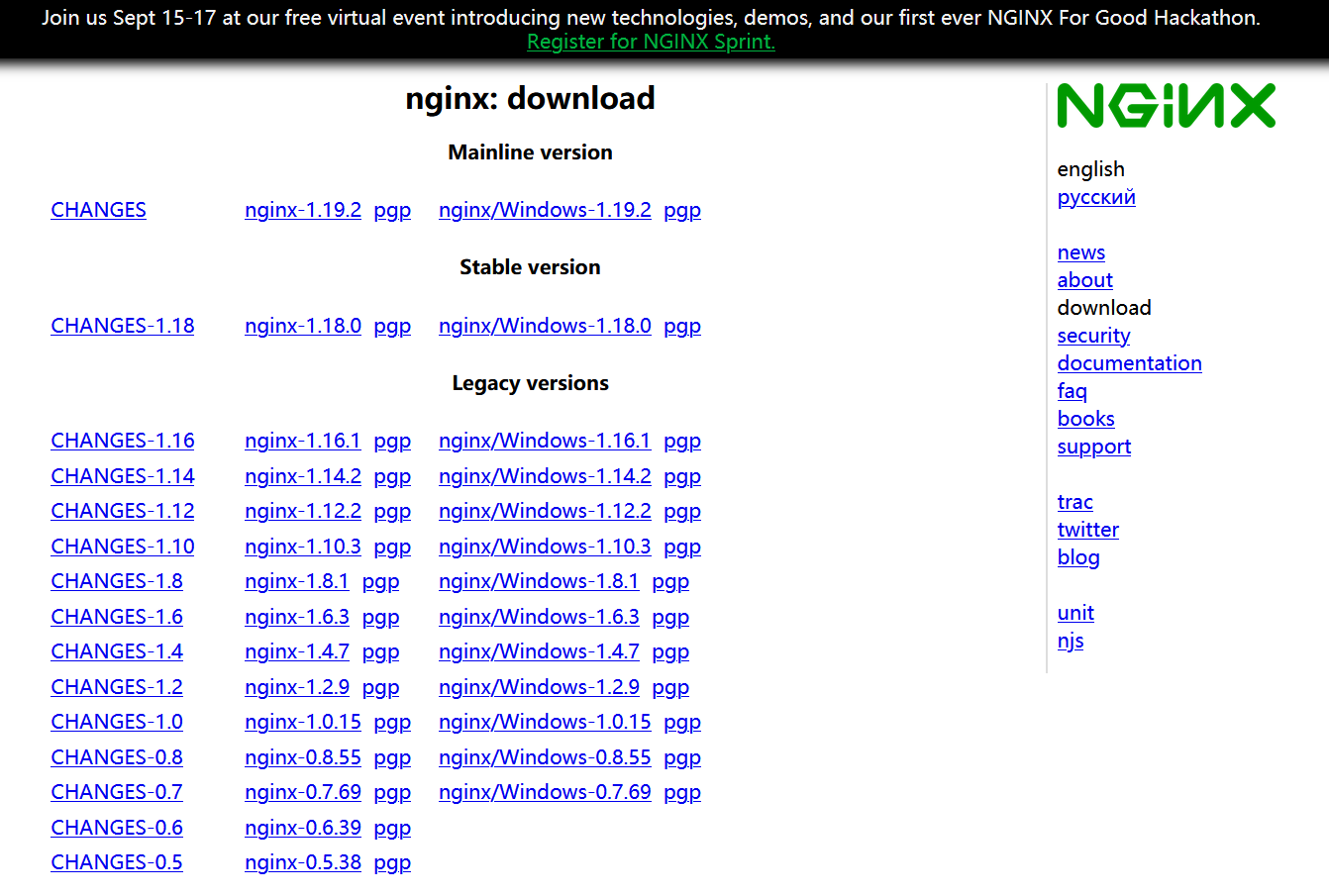
Task: Download nginx/Windows-1.4.7
Action: click(x=539, y=651)
